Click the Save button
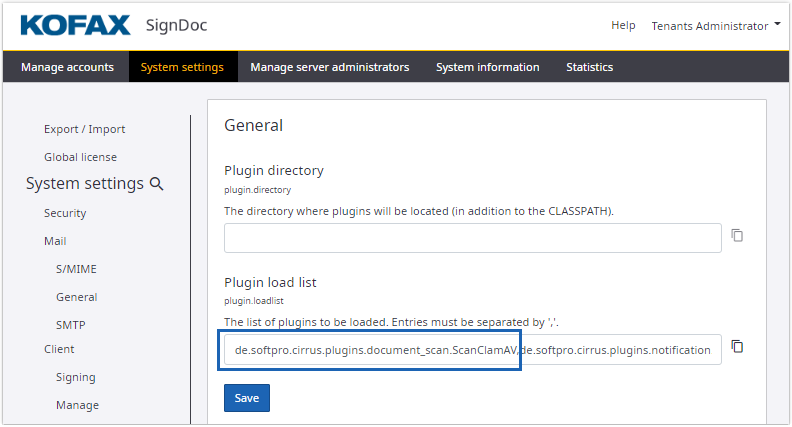Image resolution: width=792 pixels, height=427 pixels. [246, 398]
